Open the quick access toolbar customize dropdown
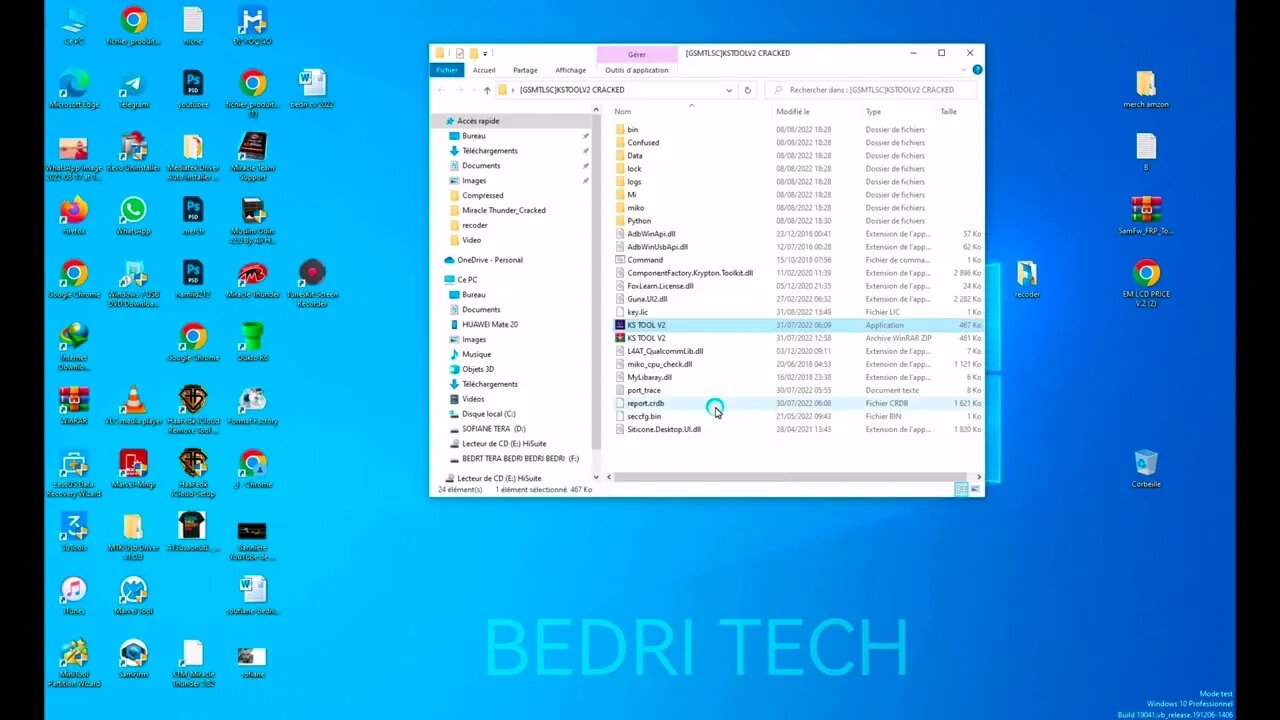Image resolution: width=1280 pixels, height=720 pixels. click(x=486, y=53)
